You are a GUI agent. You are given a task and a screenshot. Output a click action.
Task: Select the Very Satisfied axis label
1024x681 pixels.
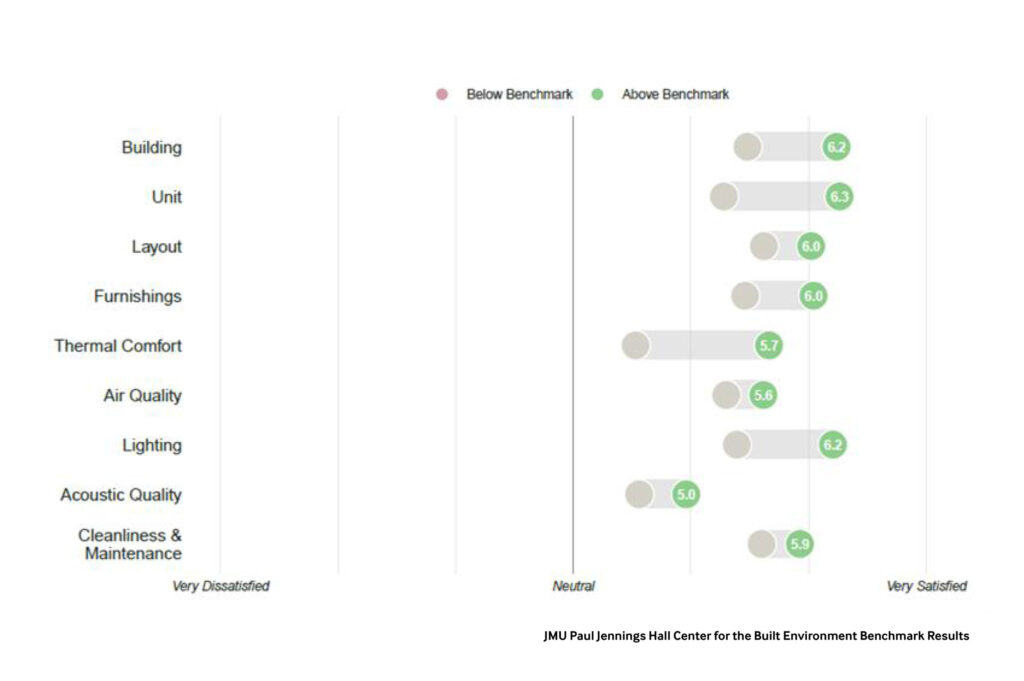click(926, 586)
